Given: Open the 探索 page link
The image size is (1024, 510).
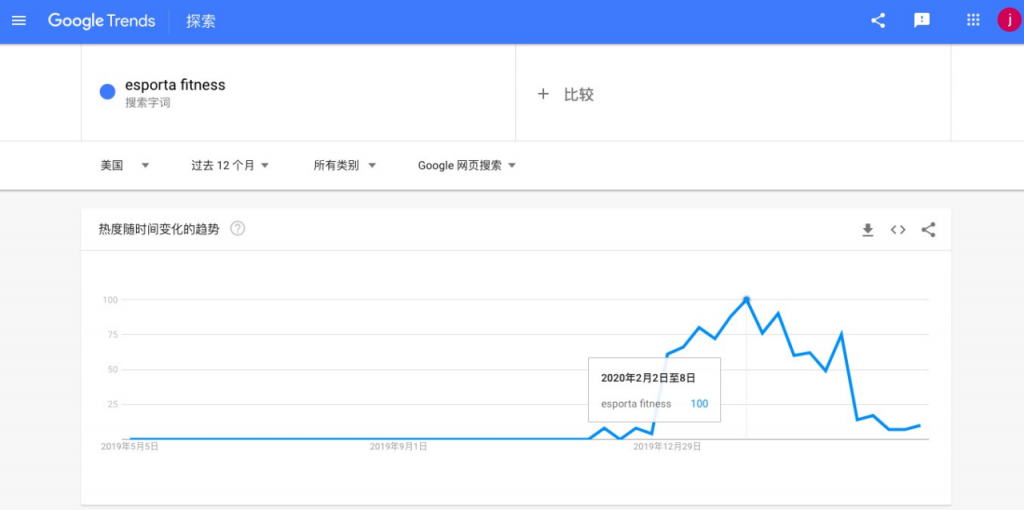Looking at the screenshot, I should pos(200,22).
